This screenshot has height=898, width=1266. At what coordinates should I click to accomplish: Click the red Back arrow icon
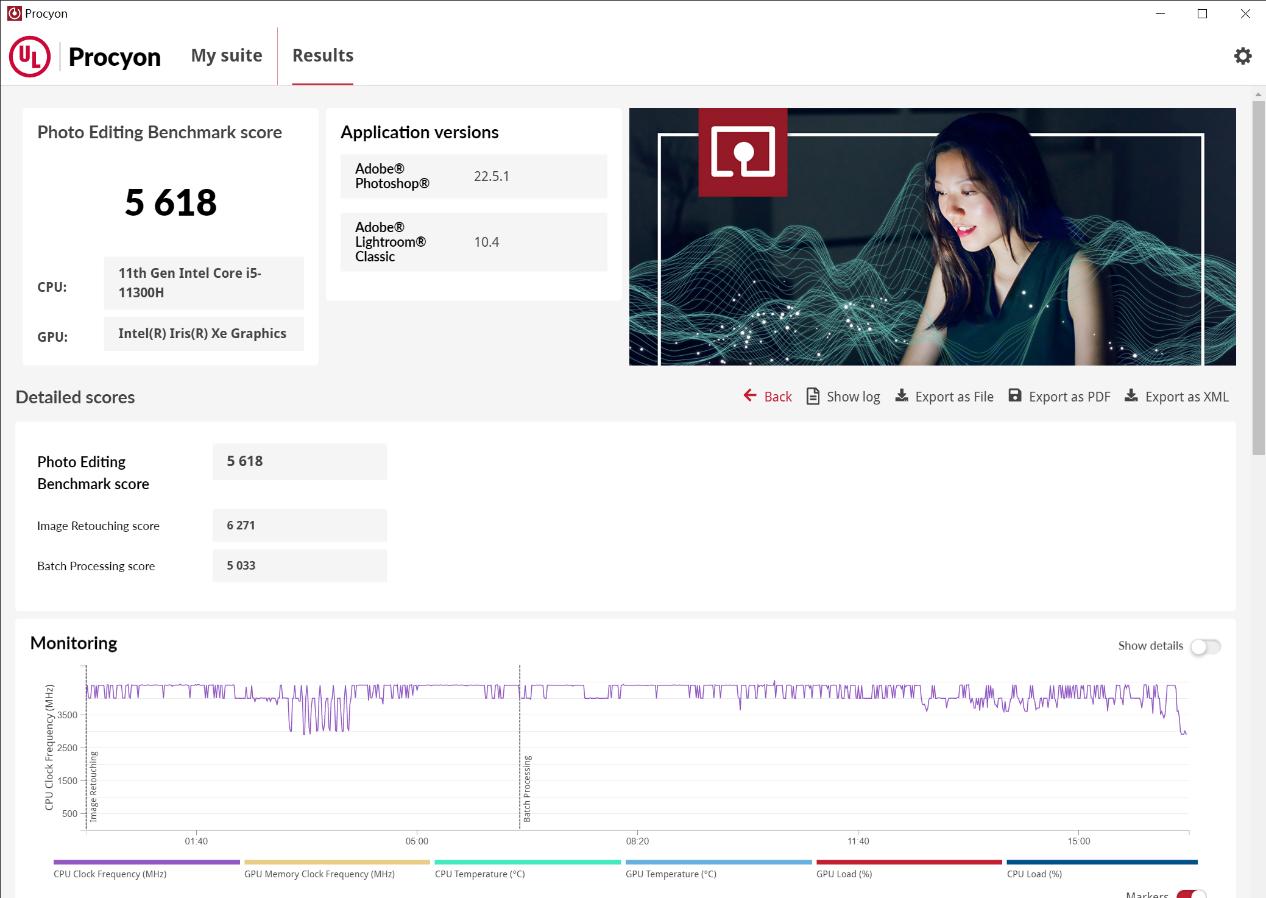coord(750,396)
